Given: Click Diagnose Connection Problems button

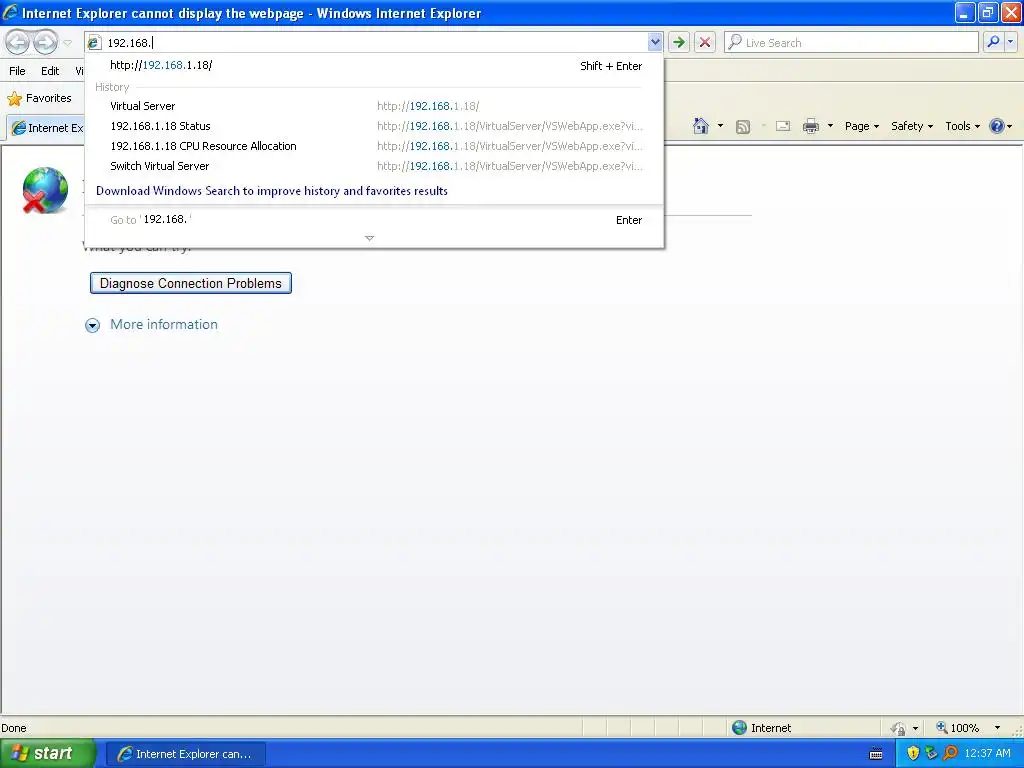Looking at the screenshot, I should coord(191,283).
